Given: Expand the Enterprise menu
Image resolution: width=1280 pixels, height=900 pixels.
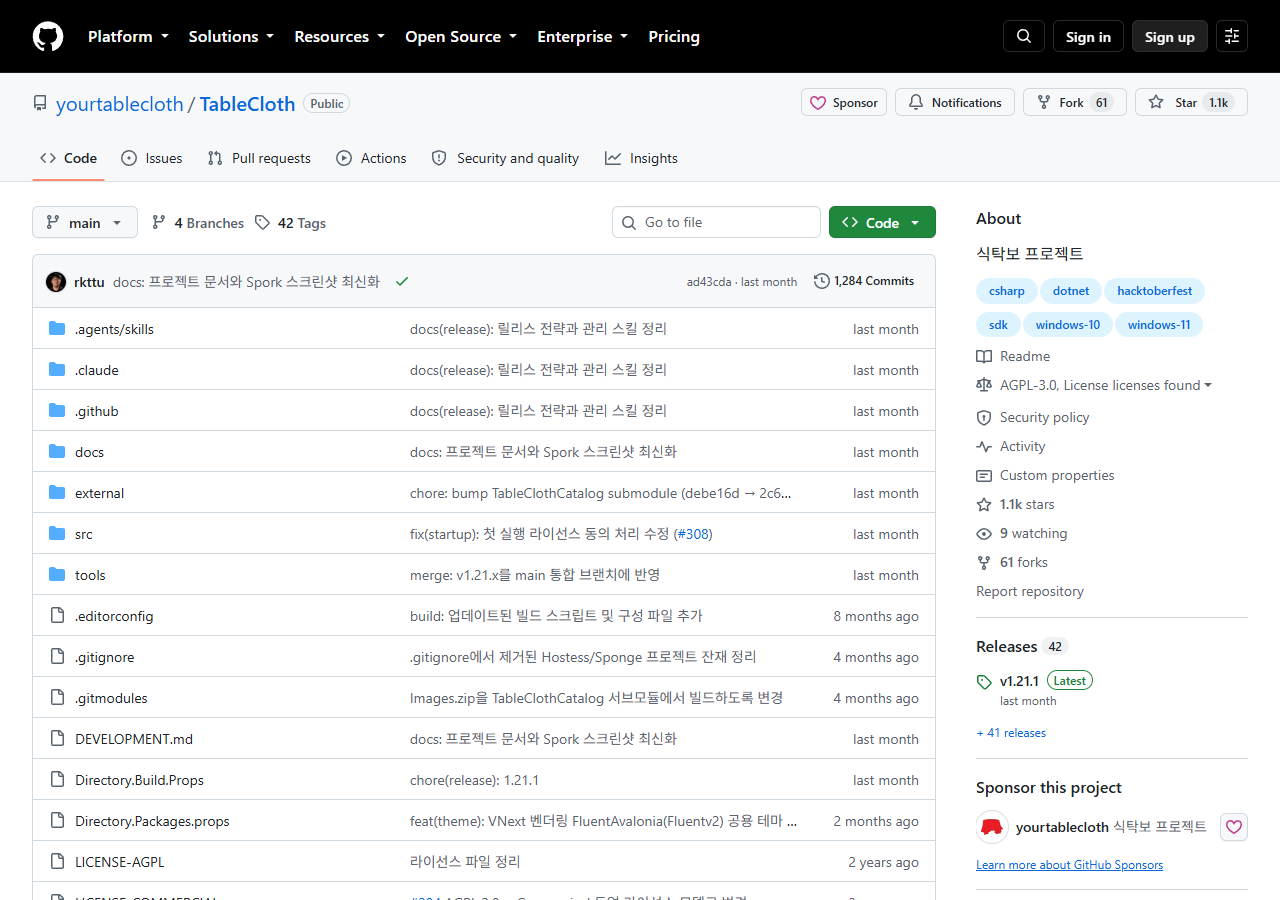Looking at the screenshot, I should click(x=583, y=36).
